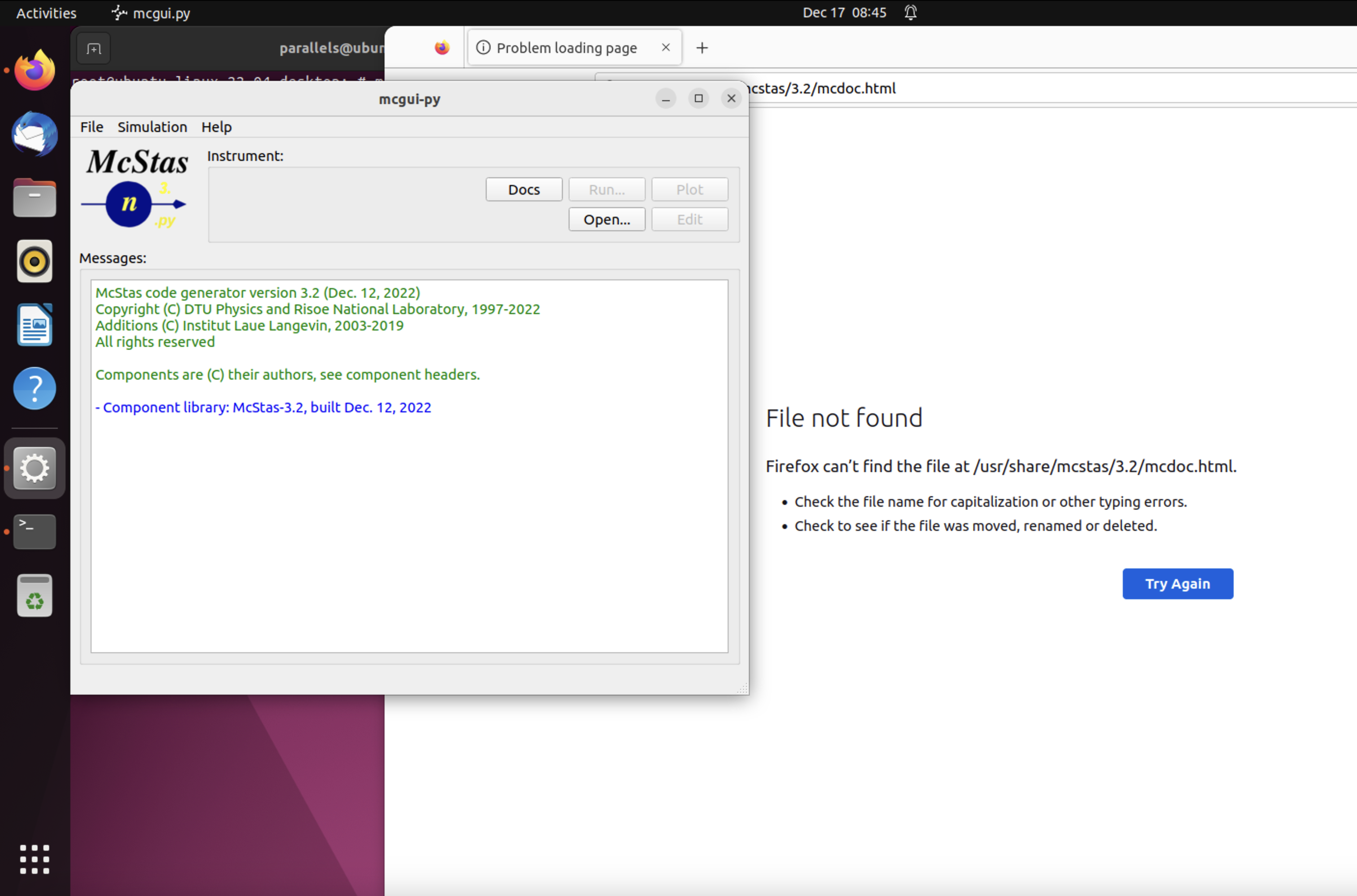Open Ubuntu Help from dock
This screenshot has height=896, width=1357.
click(x=34, y=388)
